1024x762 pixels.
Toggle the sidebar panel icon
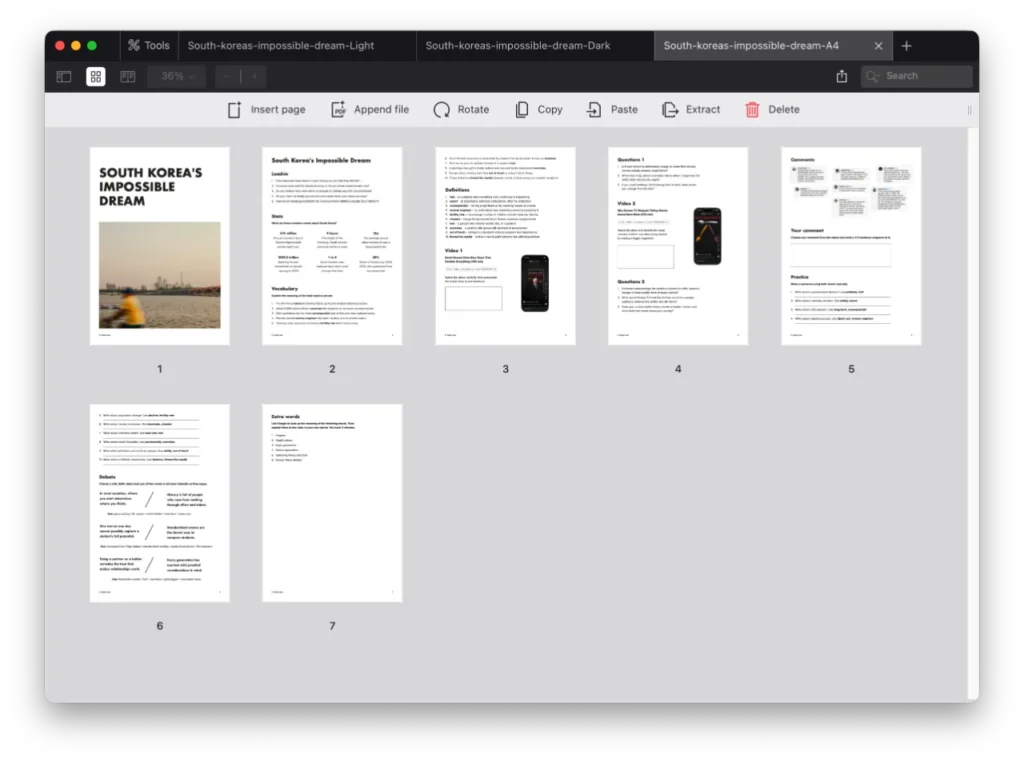(64, 76)
